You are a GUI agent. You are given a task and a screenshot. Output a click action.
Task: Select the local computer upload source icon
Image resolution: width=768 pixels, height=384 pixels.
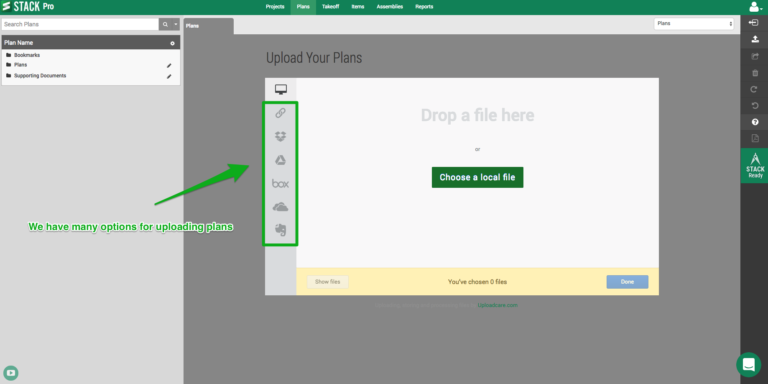pyautogui.click(x=281, y=89)
